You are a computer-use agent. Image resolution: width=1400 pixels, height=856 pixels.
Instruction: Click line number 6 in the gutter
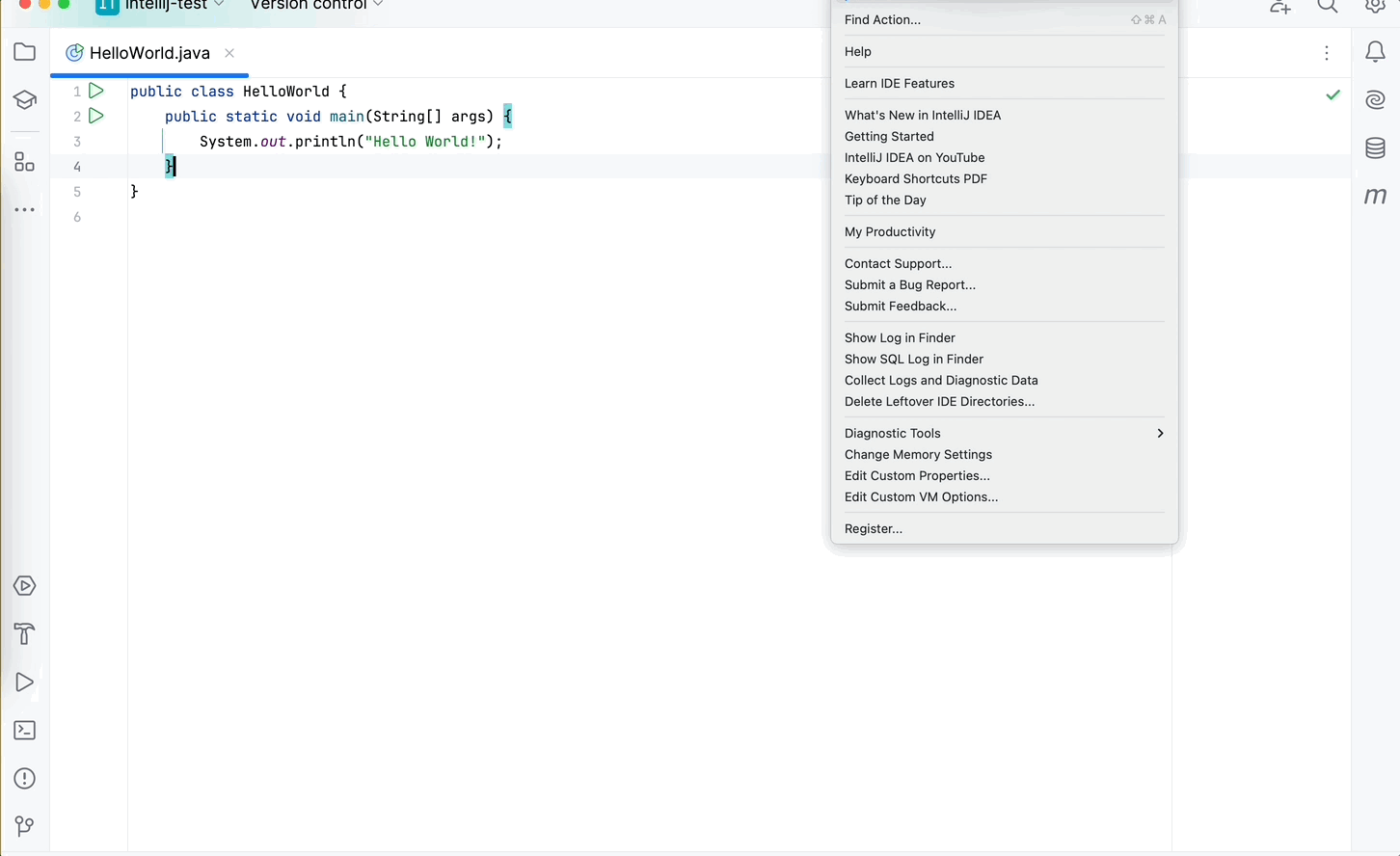pos(77,217)
